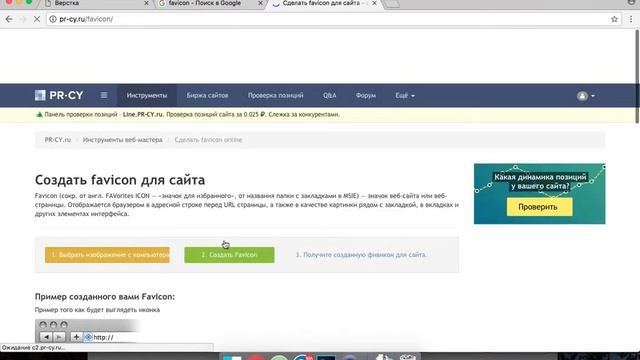Open Биржа сайтов in the navigation bar
640x360 pixels.
207,96
